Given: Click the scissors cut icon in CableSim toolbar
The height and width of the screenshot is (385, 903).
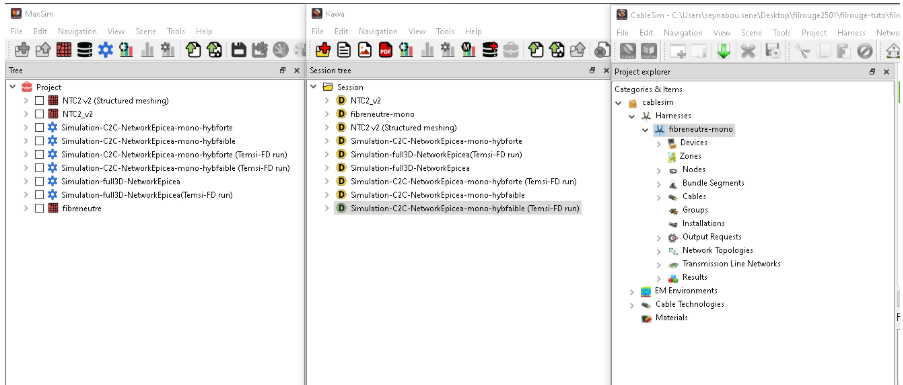Looking at the screenshot, I should coord(802,51).
